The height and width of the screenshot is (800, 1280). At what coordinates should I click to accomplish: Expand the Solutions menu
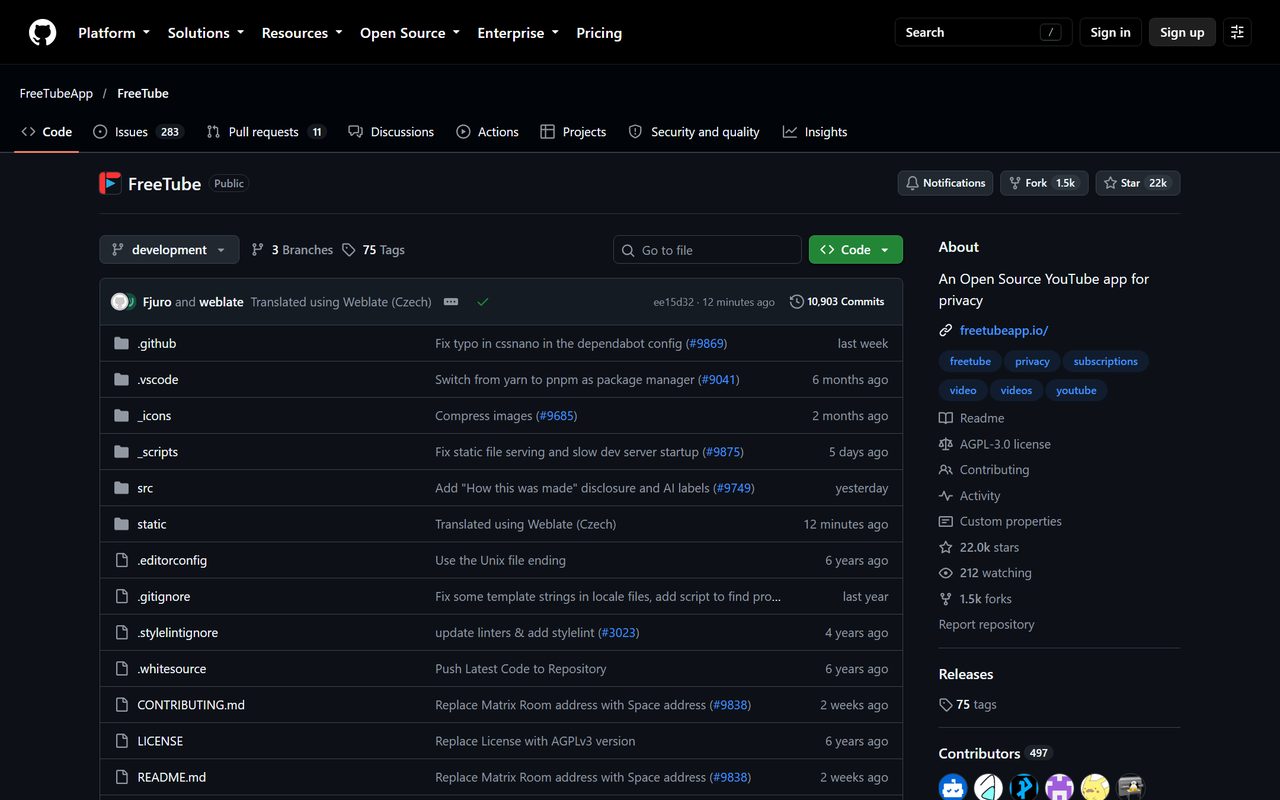click(x=206, y=33)
